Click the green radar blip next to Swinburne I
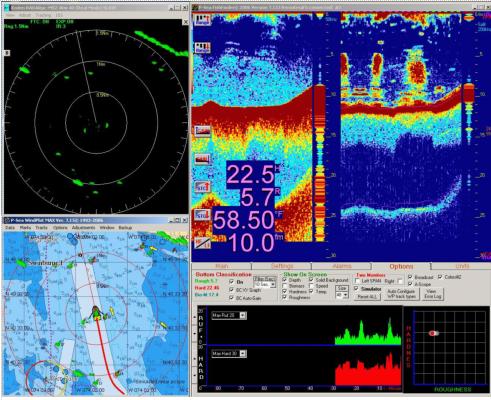Image resolution: width=491 pixels, height=400 pixels. [22, 263]
